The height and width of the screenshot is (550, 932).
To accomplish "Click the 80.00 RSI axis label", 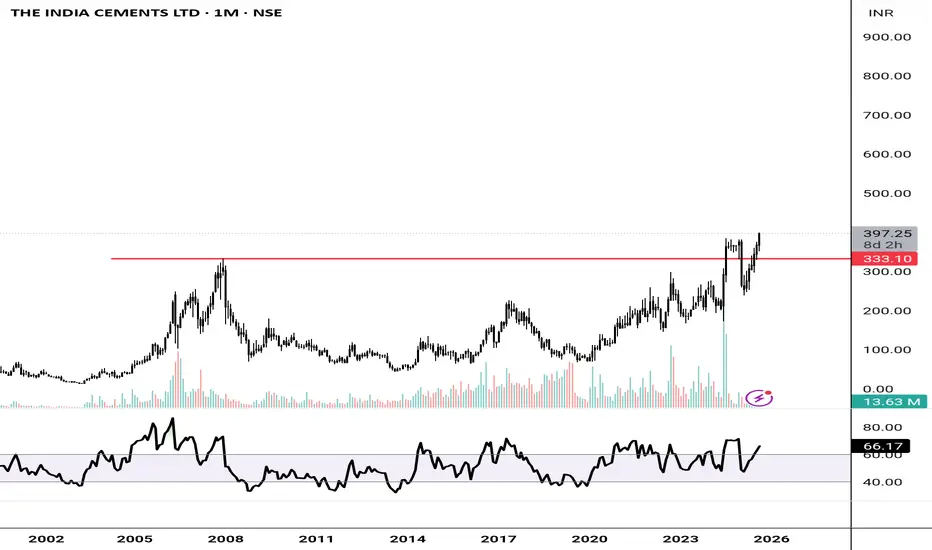I will (x=883, y=428).
